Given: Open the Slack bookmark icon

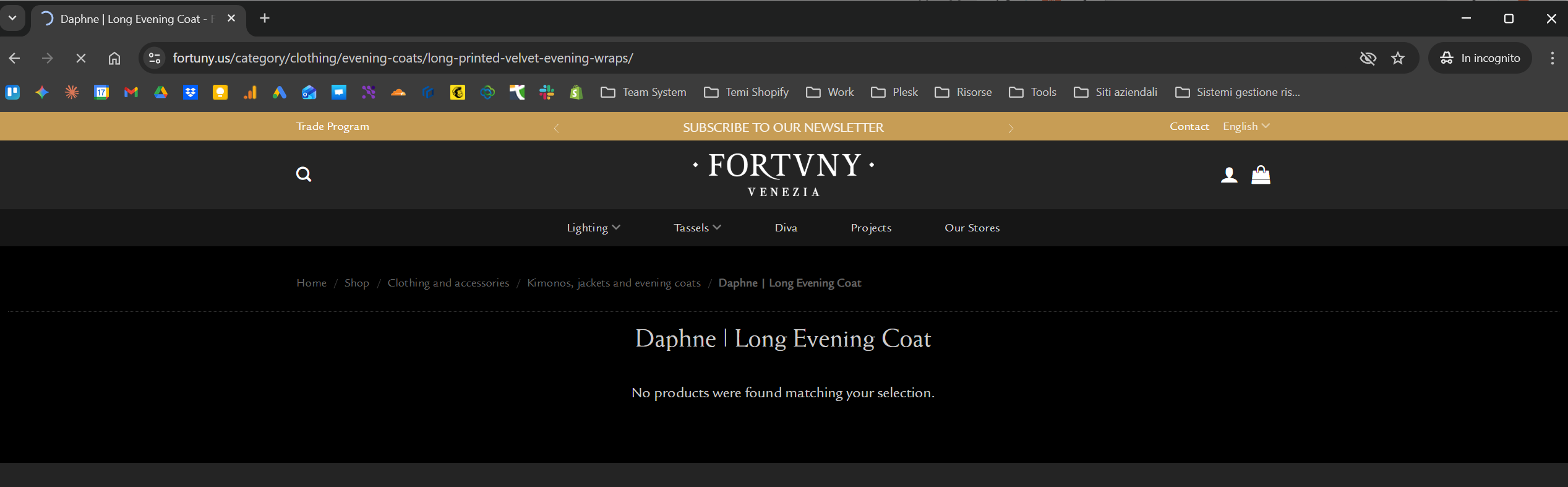Looking at the screenshot, I should click(547, 92).
